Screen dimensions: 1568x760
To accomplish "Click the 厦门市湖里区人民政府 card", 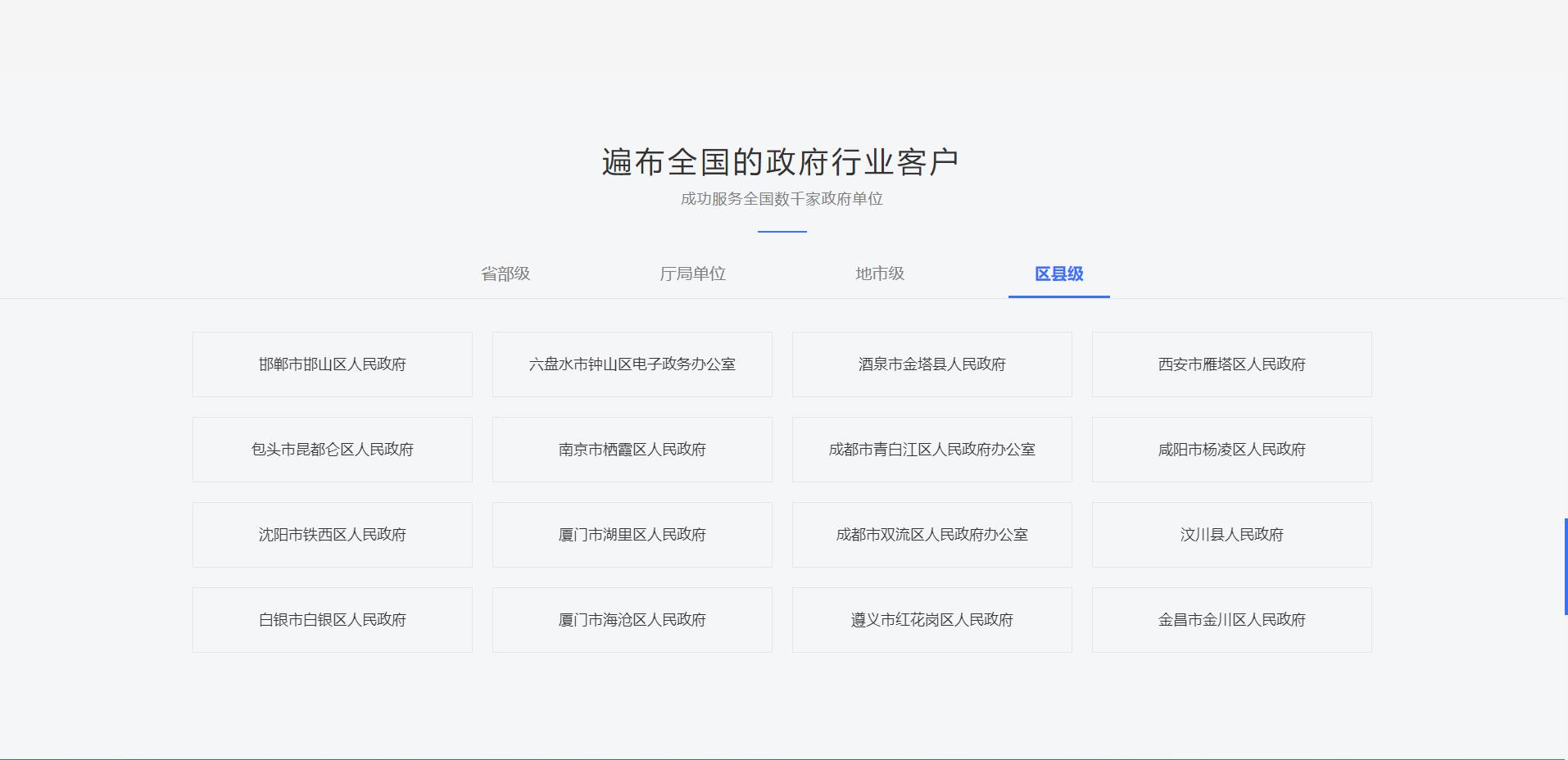I will coord(632,535).
